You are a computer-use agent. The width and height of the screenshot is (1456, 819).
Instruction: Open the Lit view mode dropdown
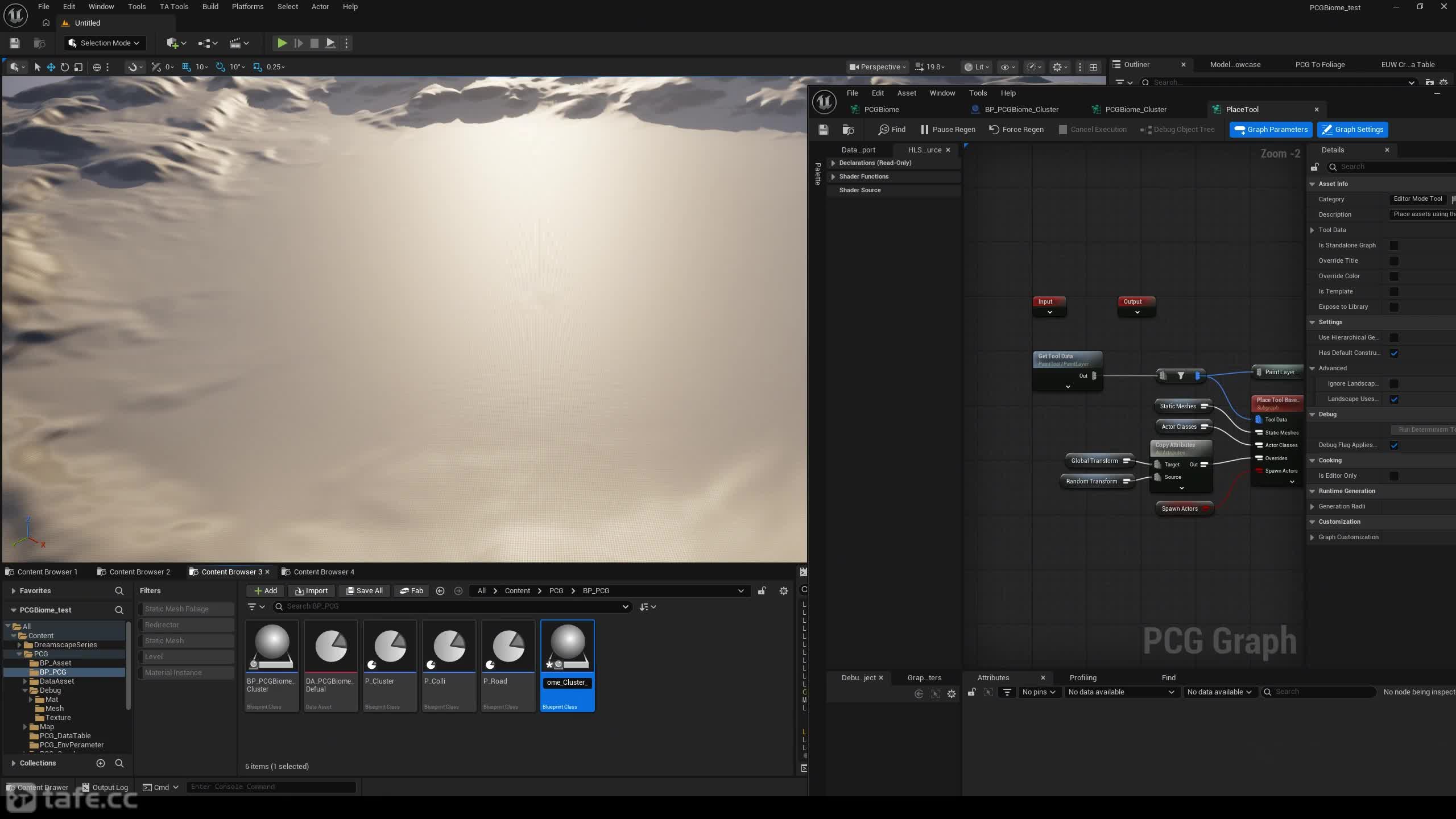click(x=977, y=67)
